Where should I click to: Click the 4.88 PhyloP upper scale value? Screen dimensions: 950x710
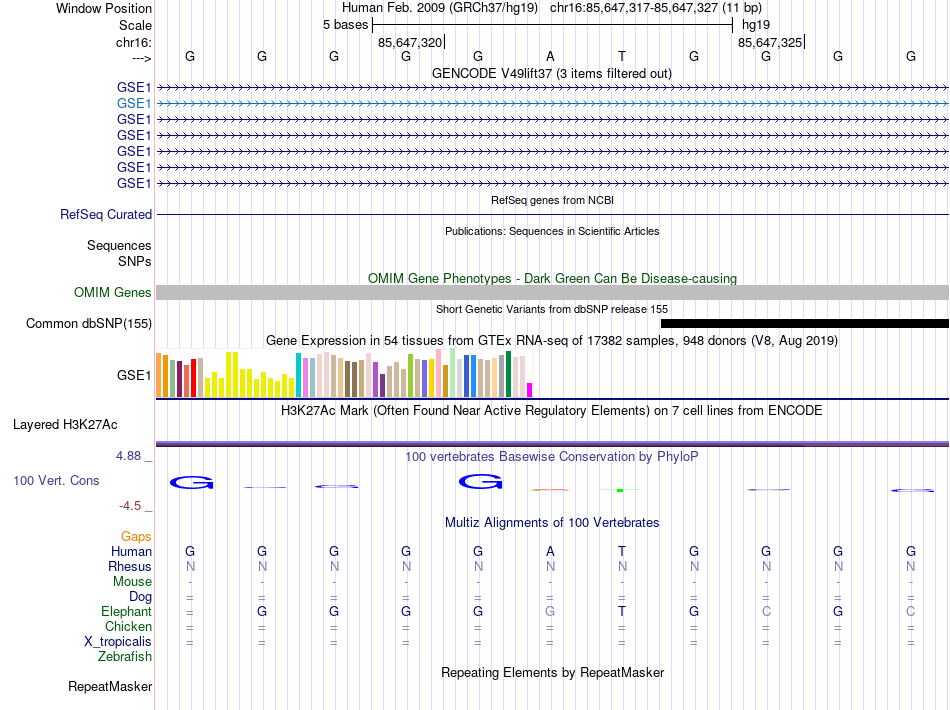[x=128, y=456]
